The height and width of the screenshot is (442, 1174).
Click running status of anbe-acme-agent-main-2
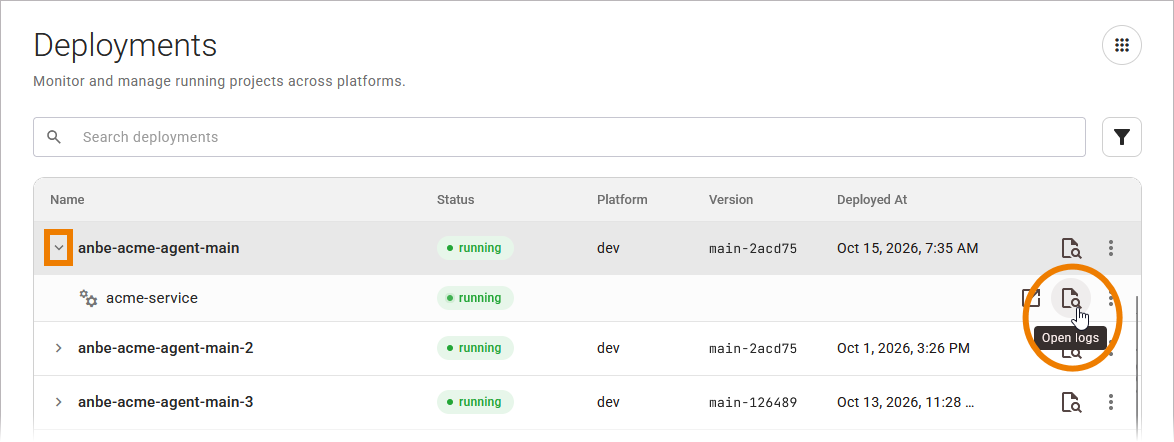[x=475, y=348]
